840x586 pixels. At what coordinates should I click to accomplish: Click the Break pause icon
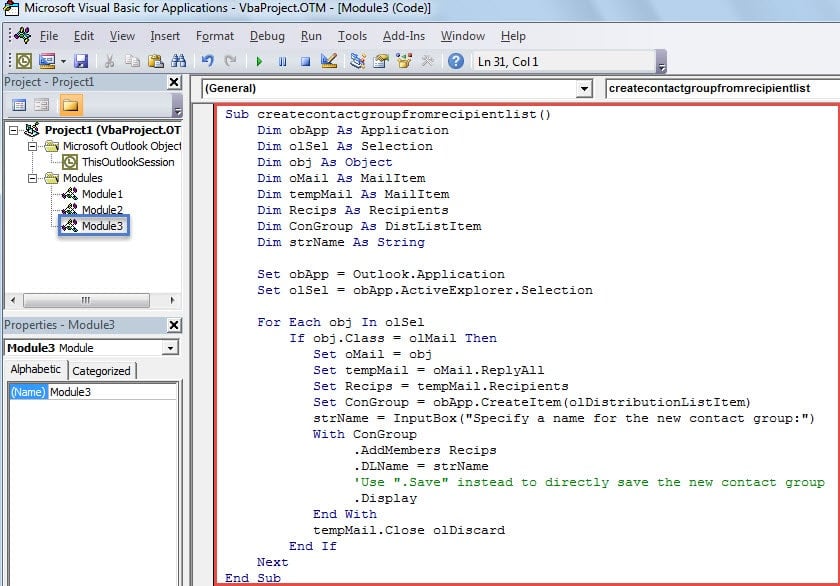282,62
